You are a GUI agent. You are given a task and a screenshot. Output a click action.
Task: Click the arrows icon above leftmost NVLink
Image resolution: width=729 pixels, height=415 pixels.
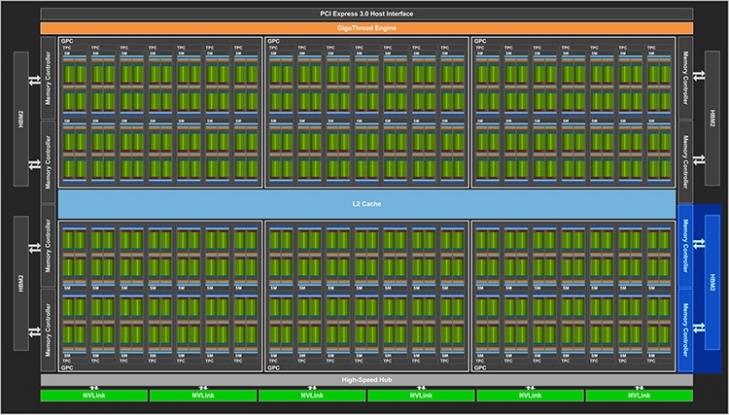(93, 387)
